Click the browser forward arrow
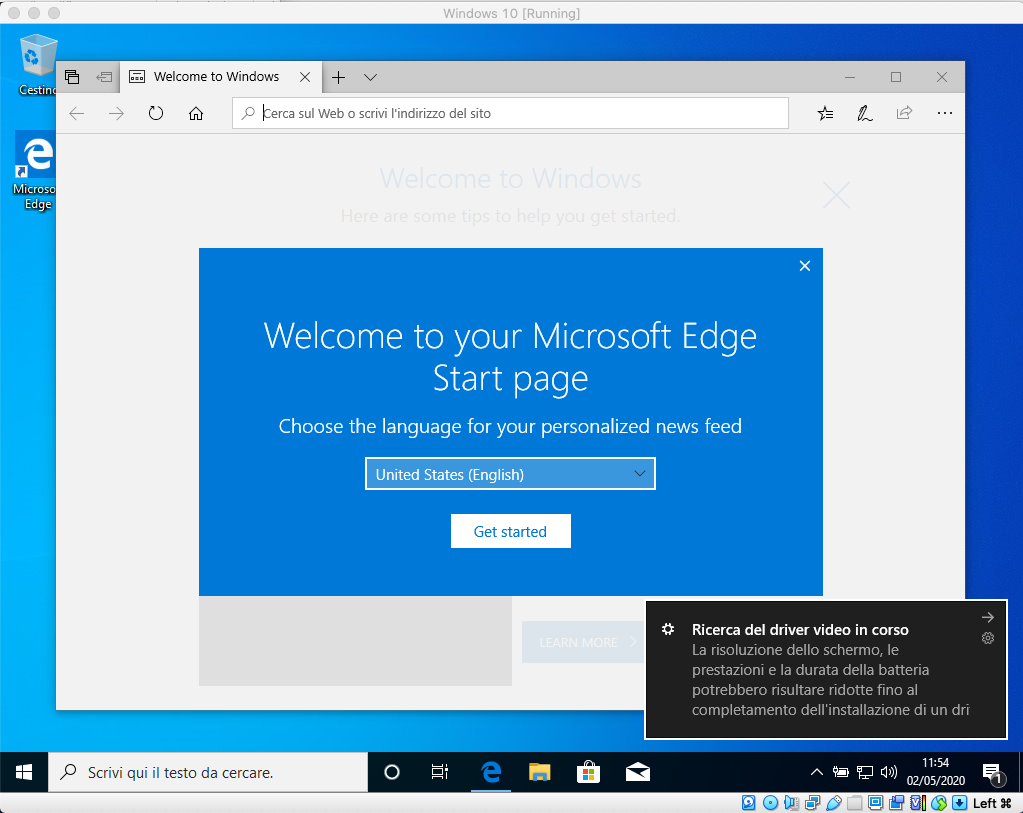Screen dimensions: 1023x813 [x=116, y=114]
